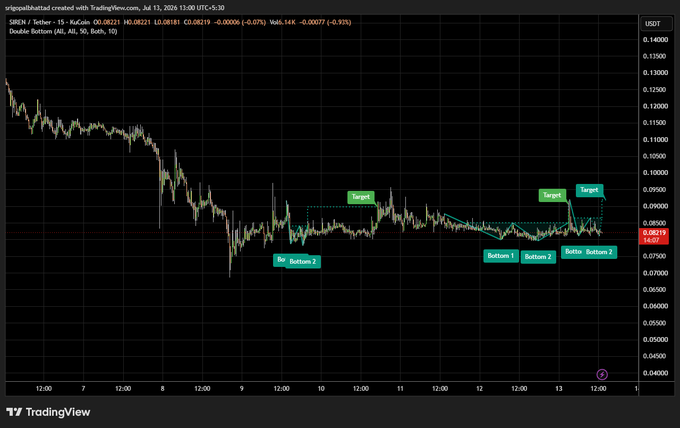Click the 0.11000 price axis label

click(x=655, y=140)
